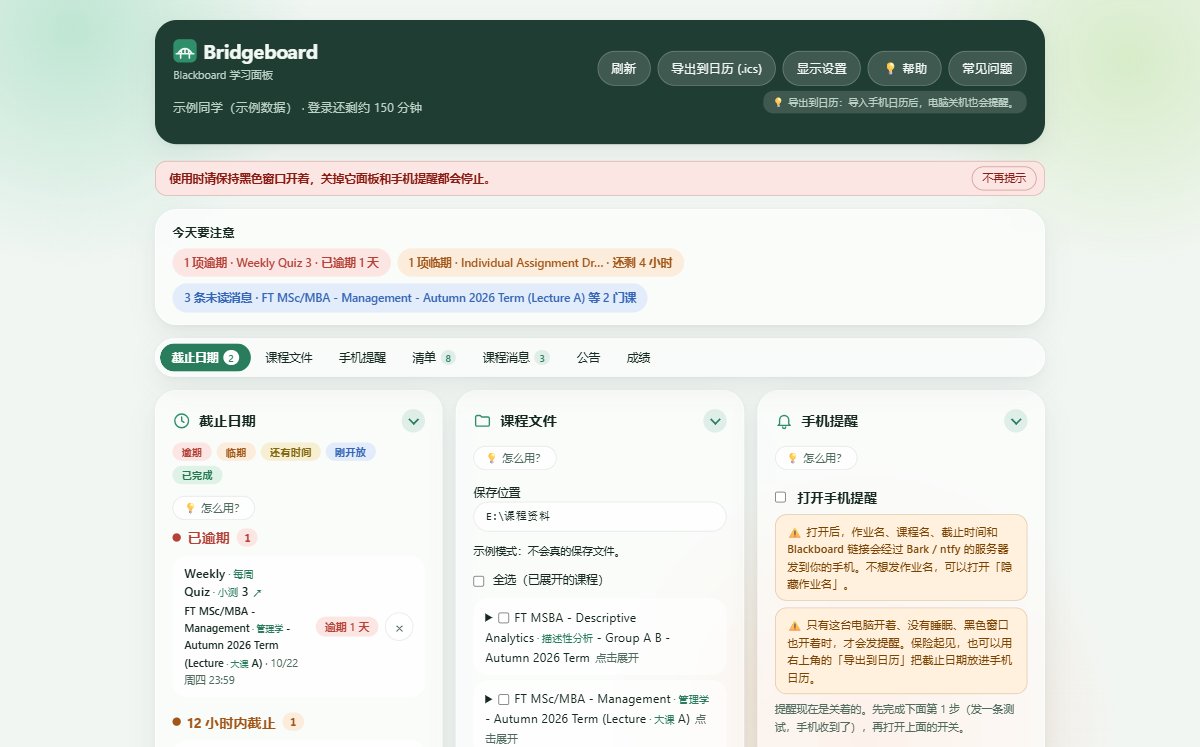Filter by the green 已完成 status tag
Screen dimensions: 1200x747
click(x=197, y=475)
